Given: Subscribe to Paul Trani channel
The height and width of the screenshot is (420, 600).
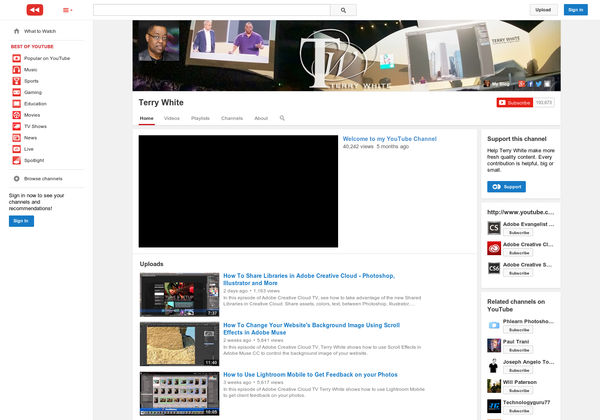Looking at the screenshot, I should click(519, 351).
